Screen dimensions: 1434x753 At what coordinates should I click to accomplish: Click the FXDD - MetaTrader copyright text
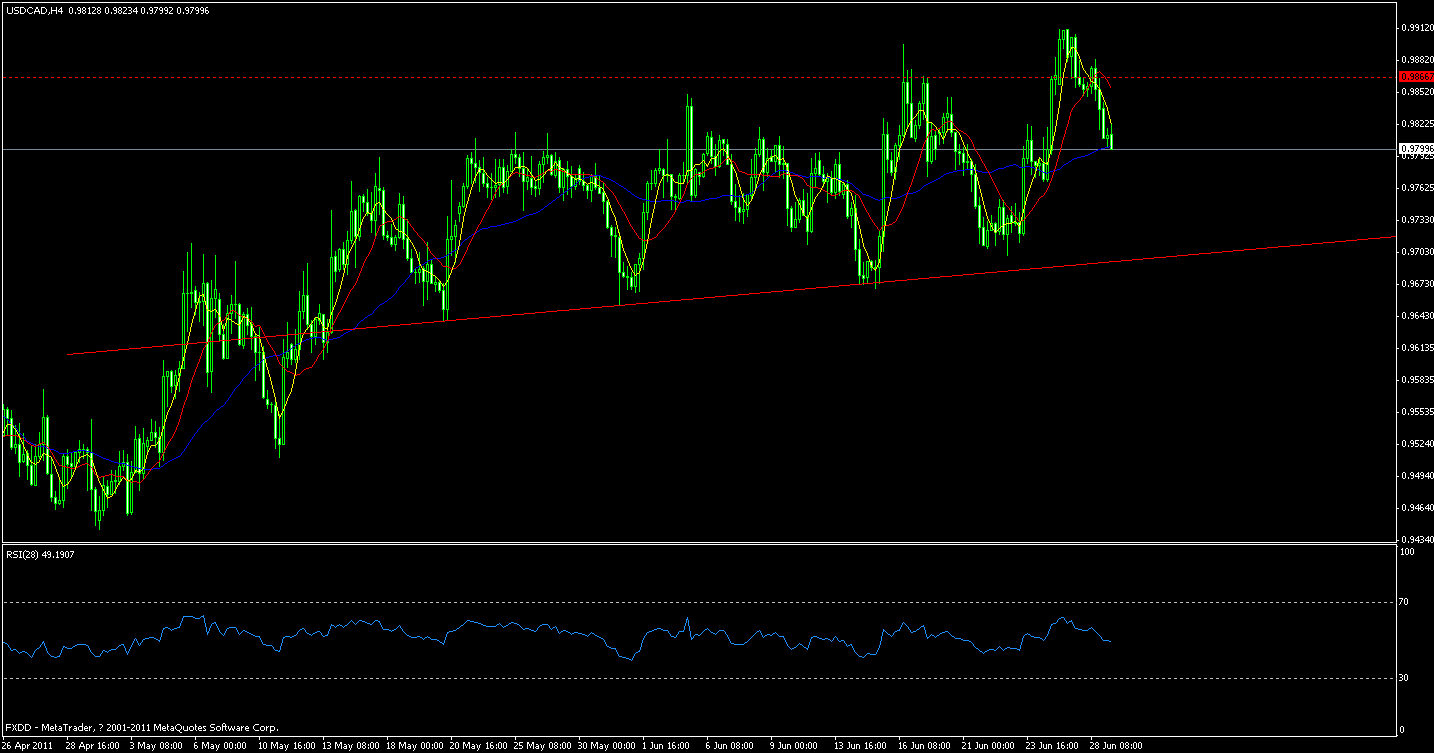pos(140,727)
